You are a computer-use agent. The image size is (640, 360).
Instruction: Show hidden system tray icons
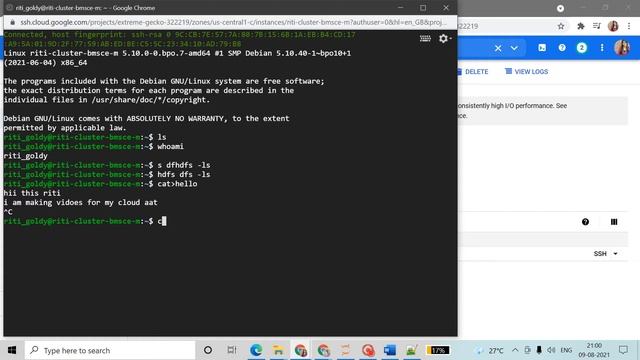pyautogui.click(x=515, y=350)
